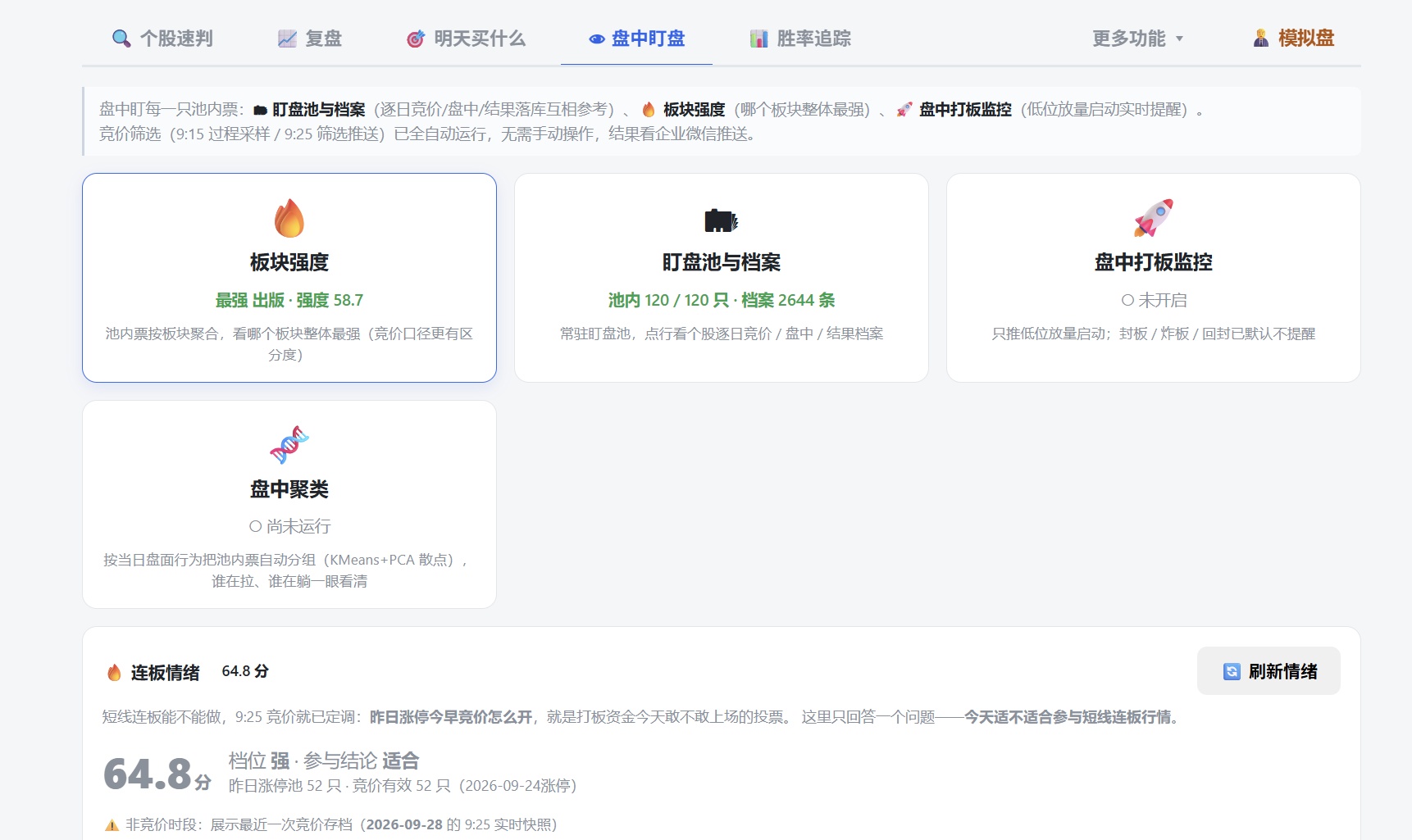This screenshot has height=840, width=1412.
Task: Click the chart icon beside 复盘
Action: tap(287, 39)
